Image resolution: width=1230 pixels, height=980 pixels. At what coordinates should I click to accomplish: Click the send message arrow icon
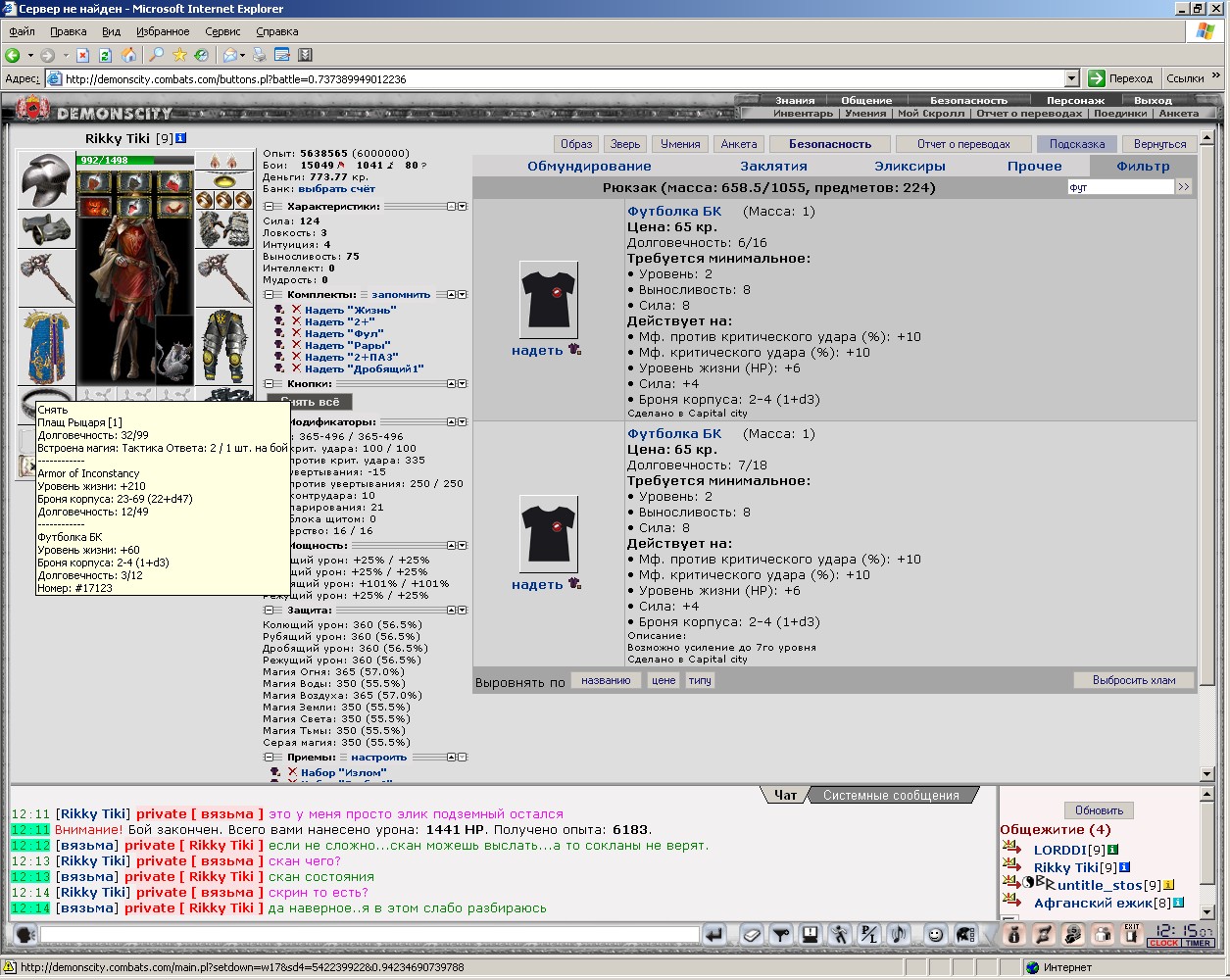click(715, 935)
